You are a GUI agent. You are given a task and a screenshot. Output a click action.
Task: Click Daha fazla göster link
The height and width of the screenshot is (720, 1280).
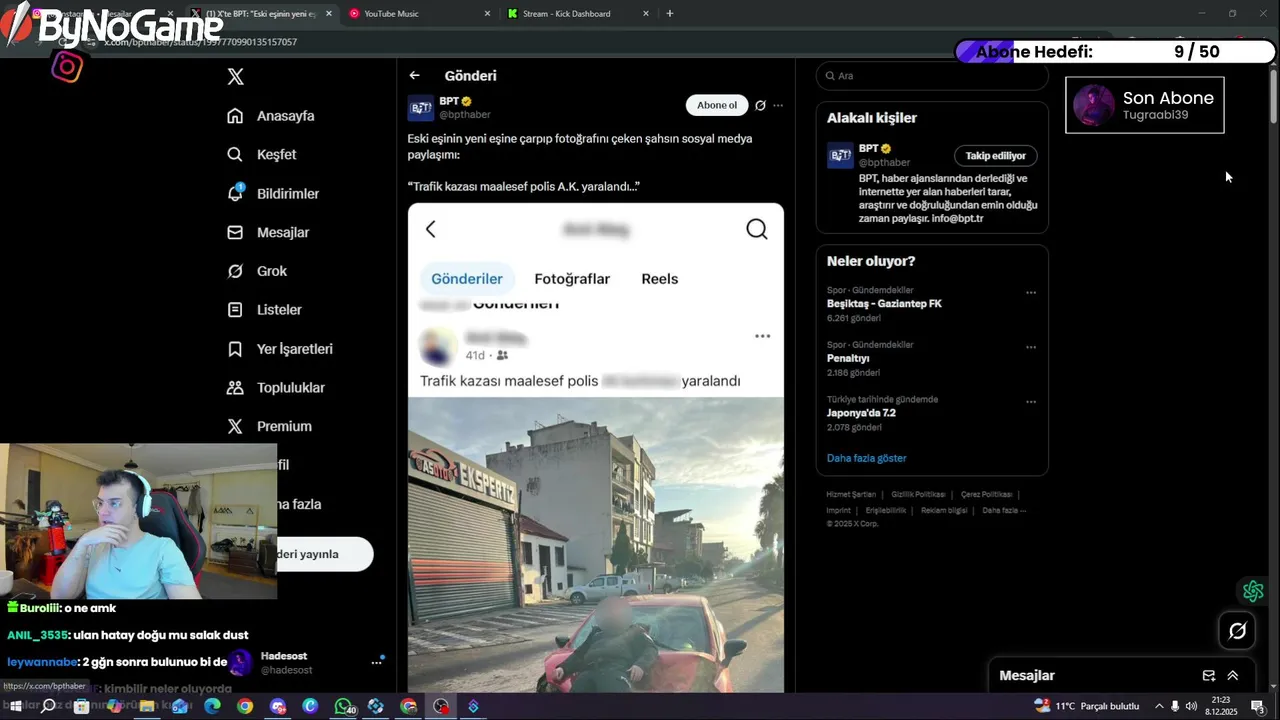pyautogui.click(x=867, y=458)
